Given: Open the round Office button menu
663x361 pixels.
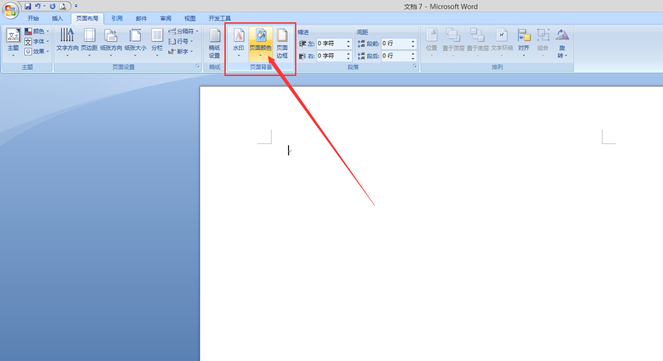Looking at the screenshot, I should 10,10.
